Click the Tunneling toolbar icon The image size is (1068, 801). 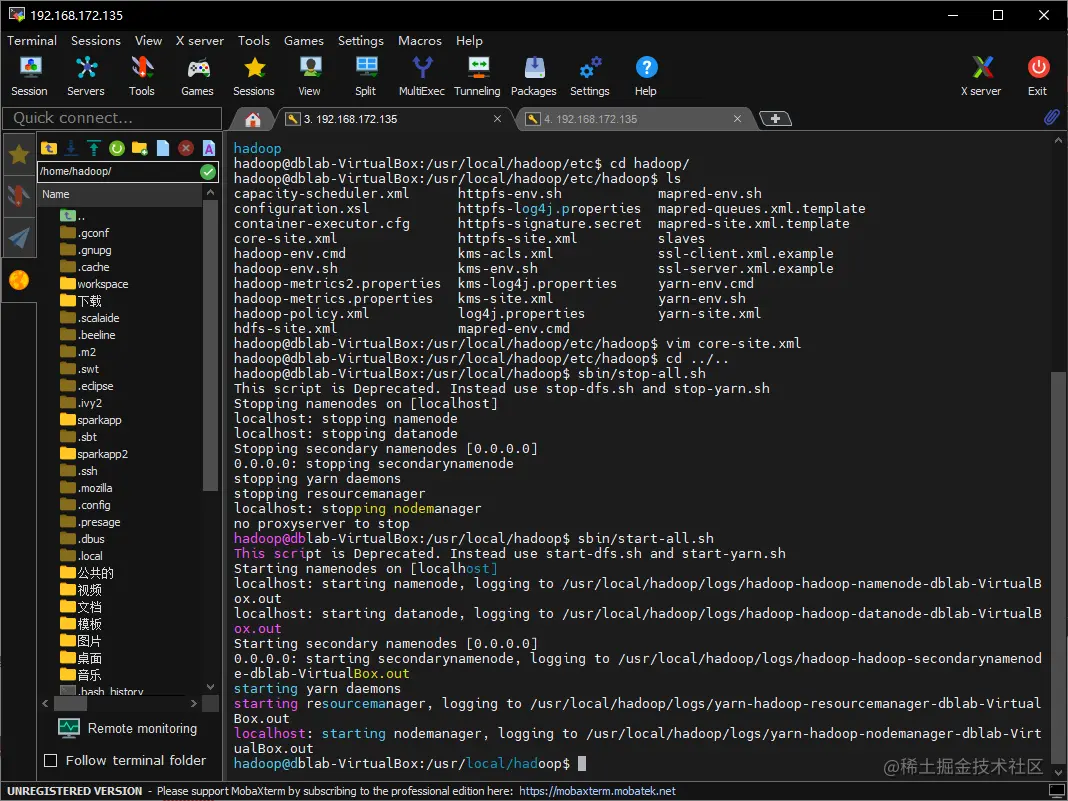[x=477, y=76]
